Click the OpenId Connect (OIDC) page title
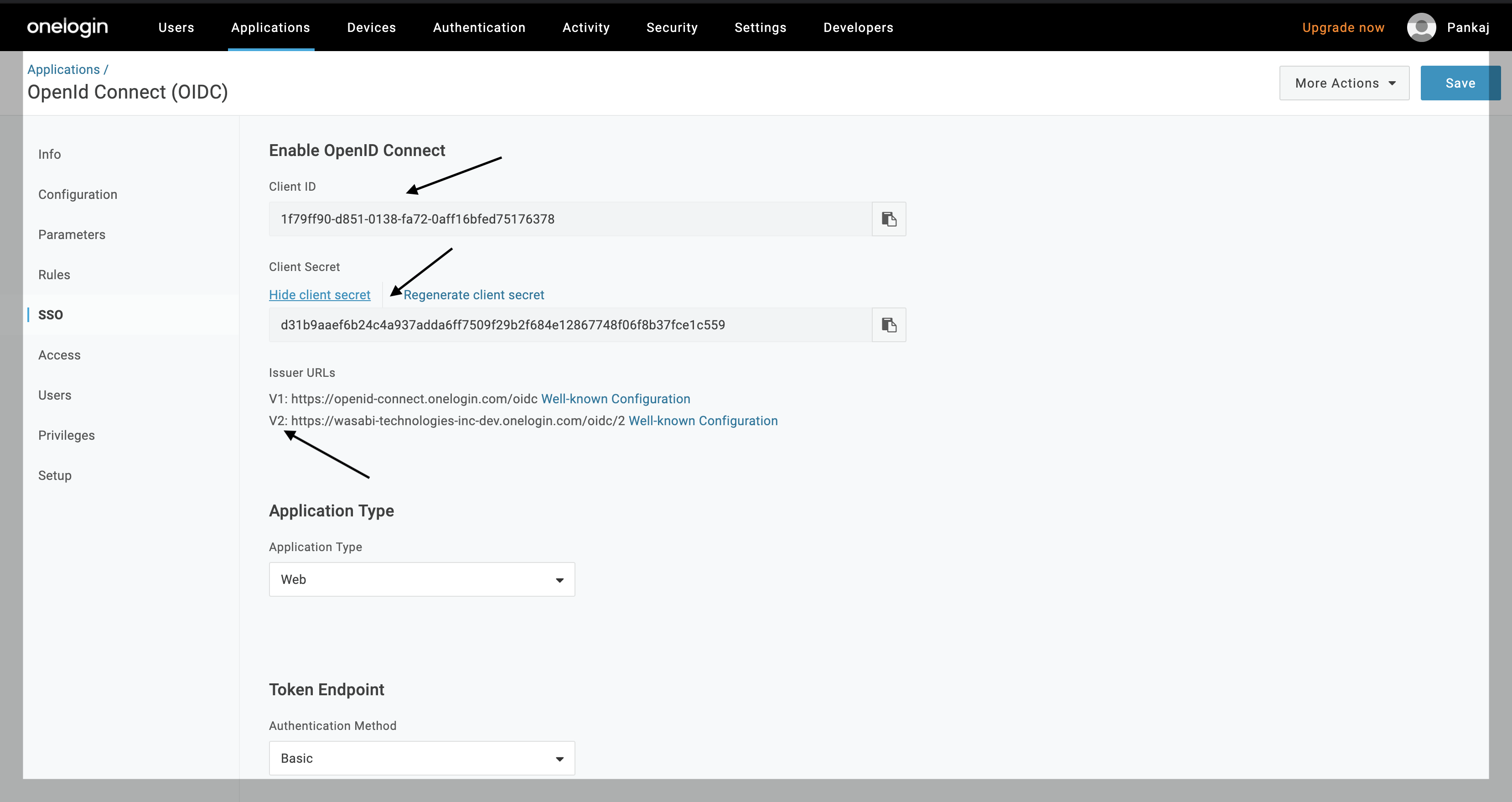This screenshot has height=802, width=1512. coord(127,92)
